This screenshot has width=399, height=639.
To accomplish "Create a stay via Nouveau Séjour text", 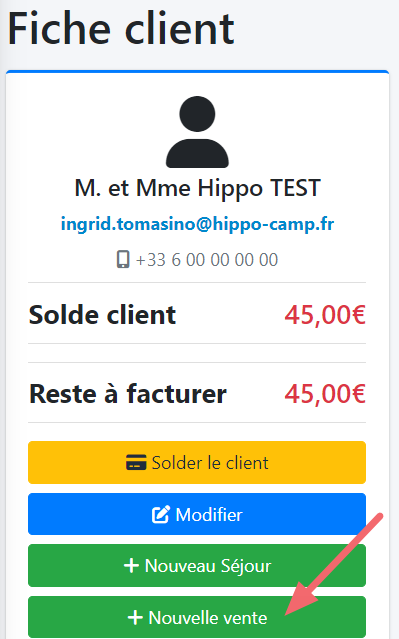I will coord(208,566).
